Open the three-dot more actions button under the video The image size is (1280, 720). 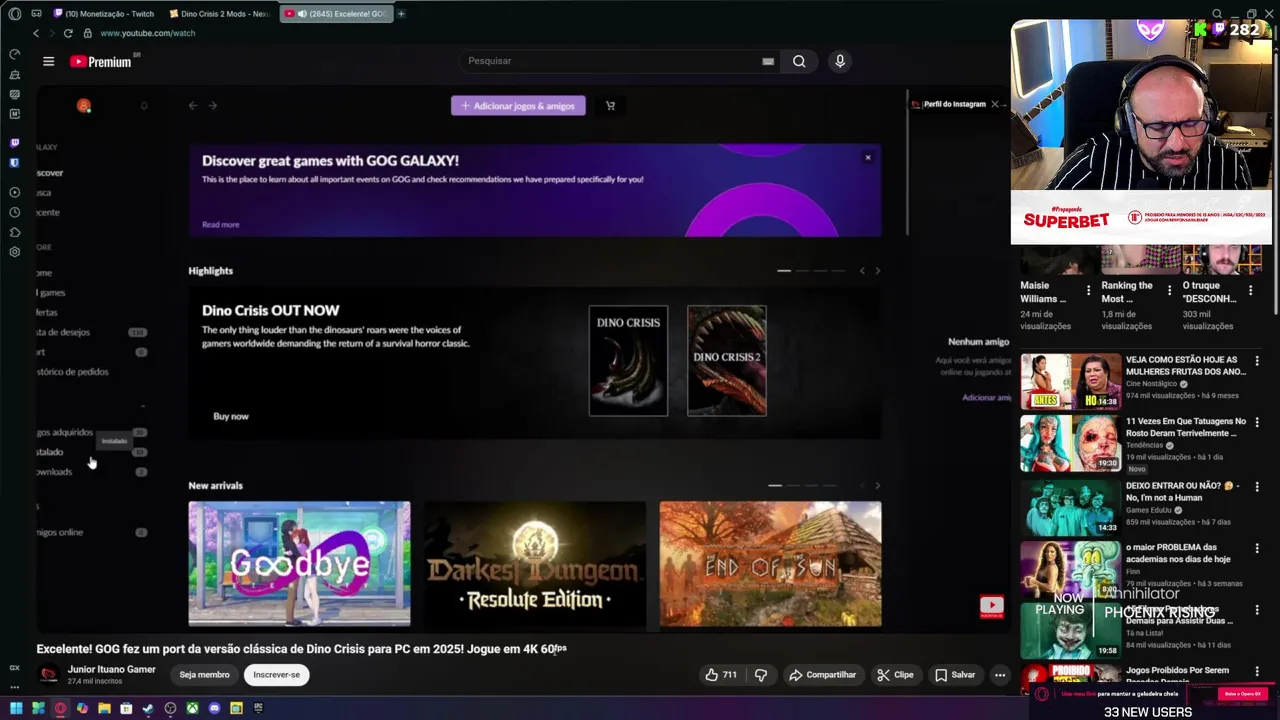click(x=1000, y=675)
